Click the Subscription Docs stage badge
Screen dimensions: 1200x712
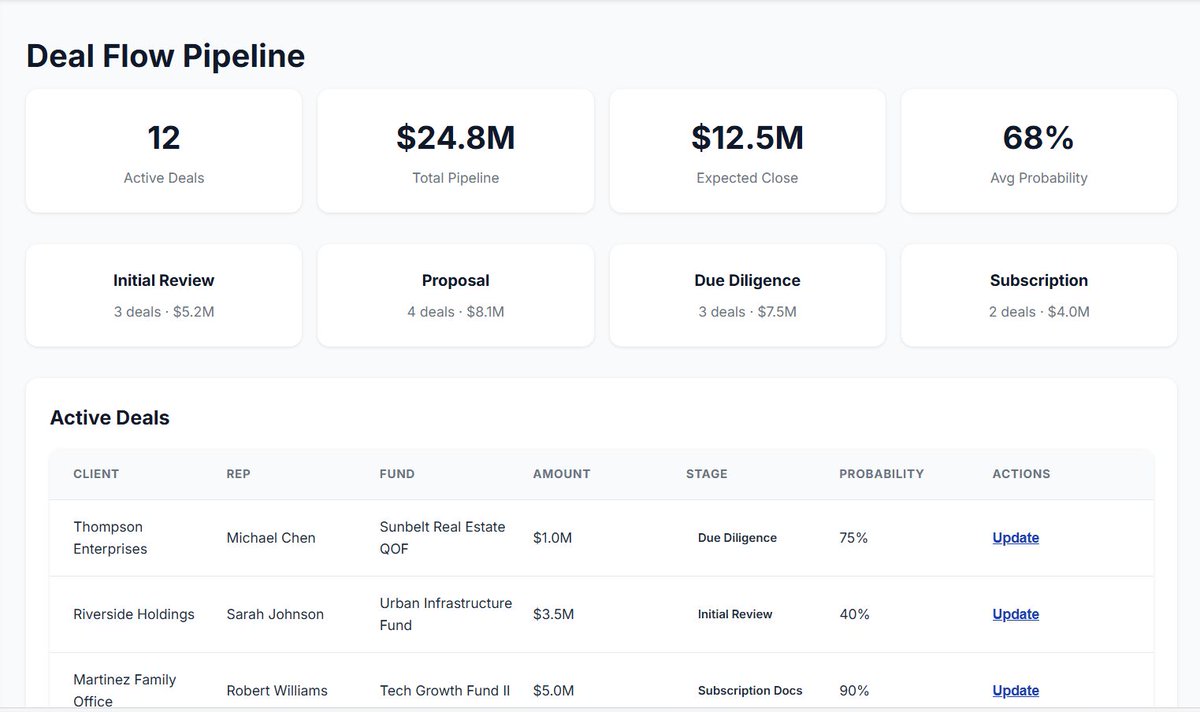[750, 691]
